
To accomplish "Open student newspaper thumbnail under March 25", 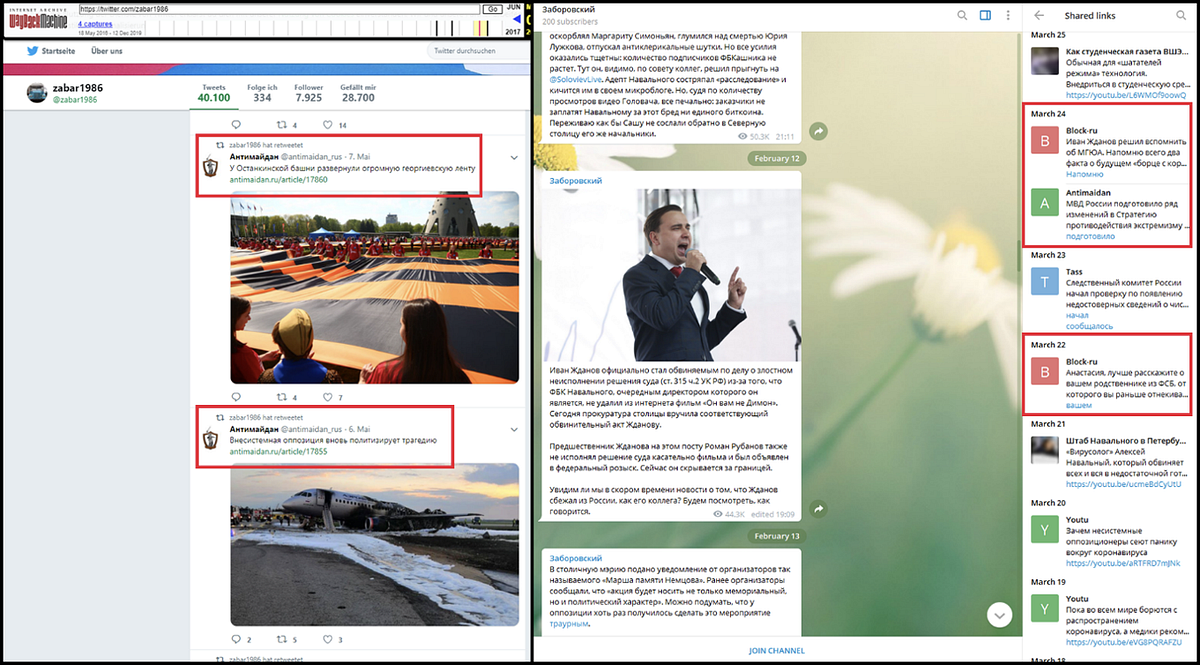I will 1045,63.
